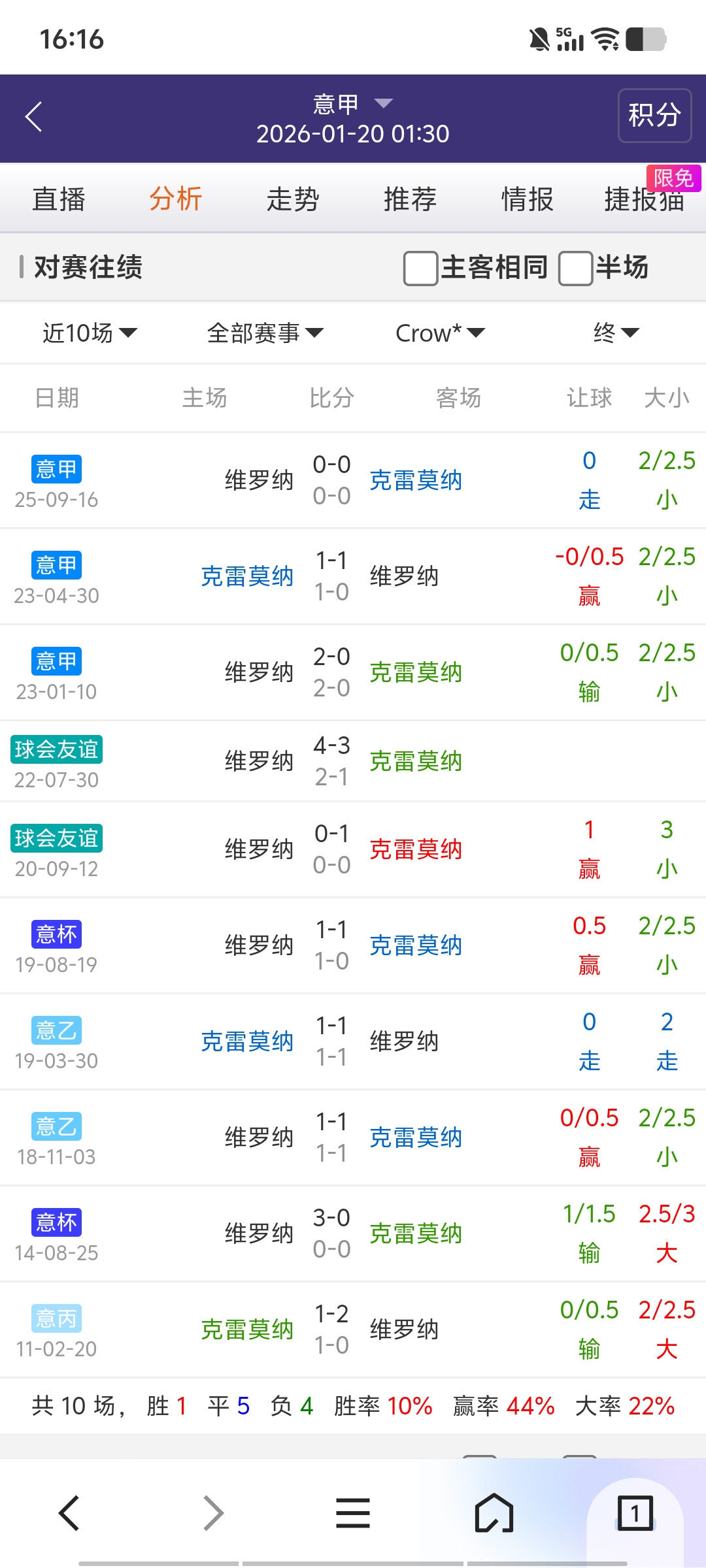Open browser tabs counter icon
This screenshot has width=706, height=1568.
pos(634,1513)
